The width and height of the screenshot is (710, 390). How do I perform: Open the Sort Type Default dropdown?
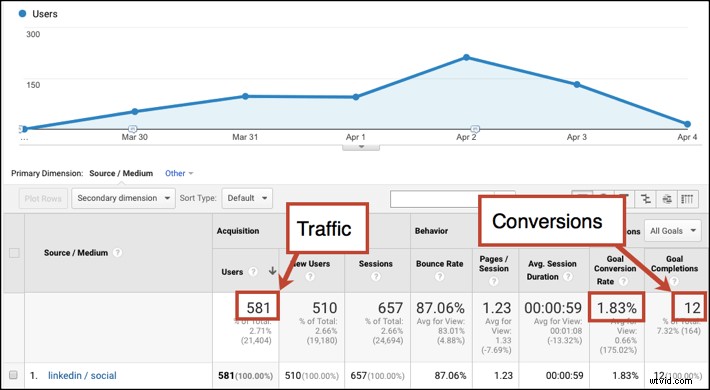click(247, 198)
